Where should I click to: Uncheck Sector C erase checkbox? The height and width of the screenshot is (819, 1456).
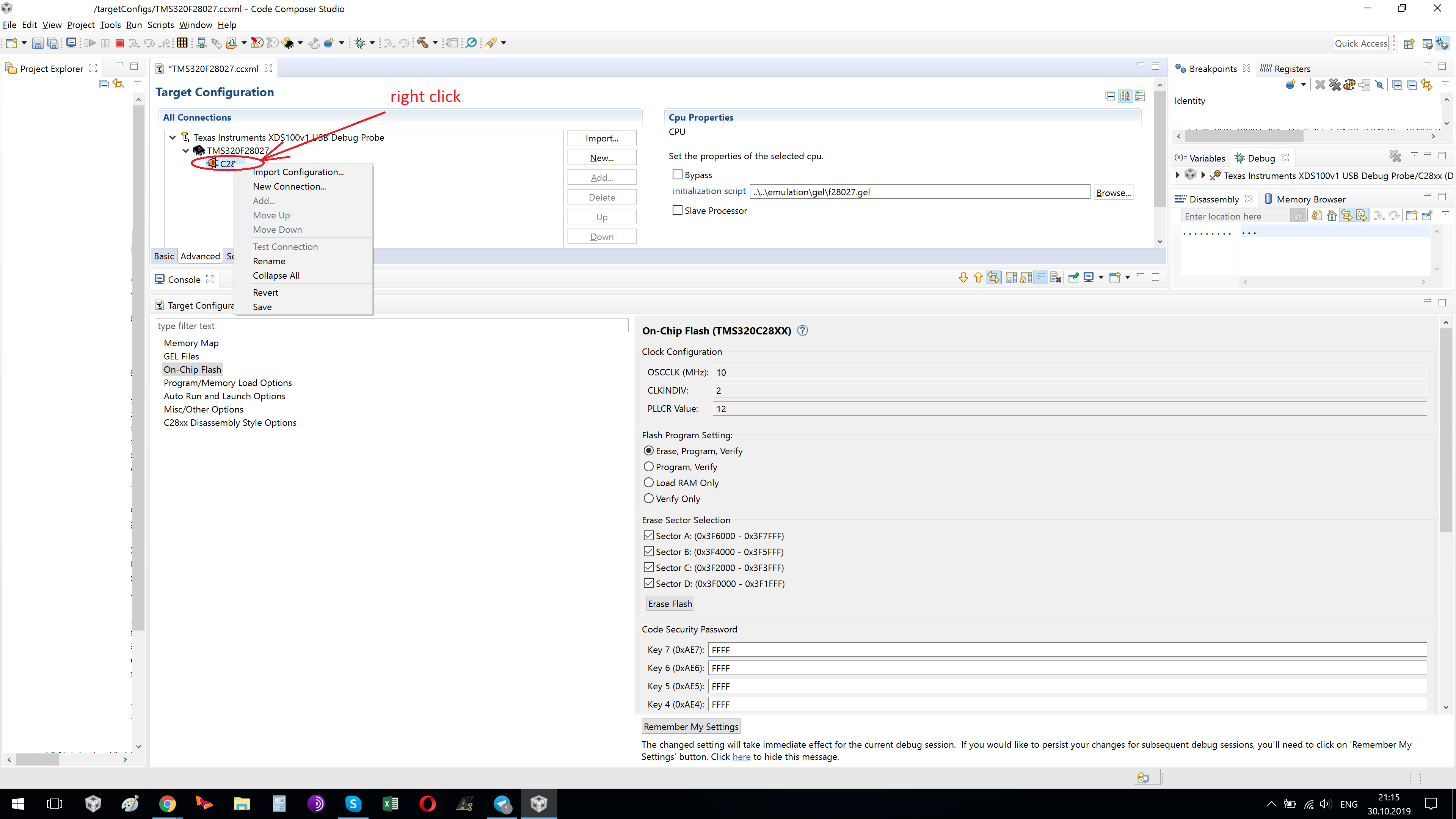coord(649,567)
